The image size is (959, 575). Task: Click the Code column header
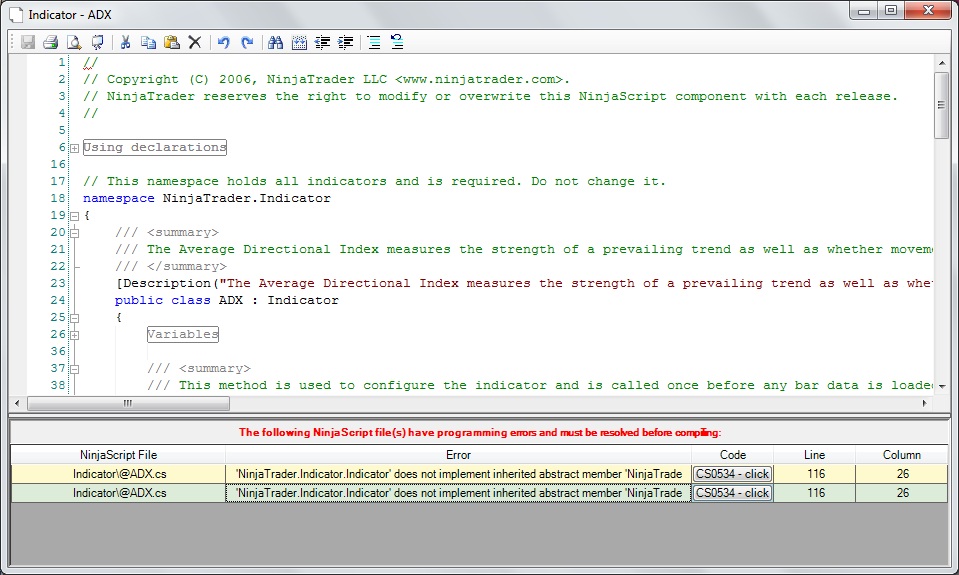click(x=732, y=454)
